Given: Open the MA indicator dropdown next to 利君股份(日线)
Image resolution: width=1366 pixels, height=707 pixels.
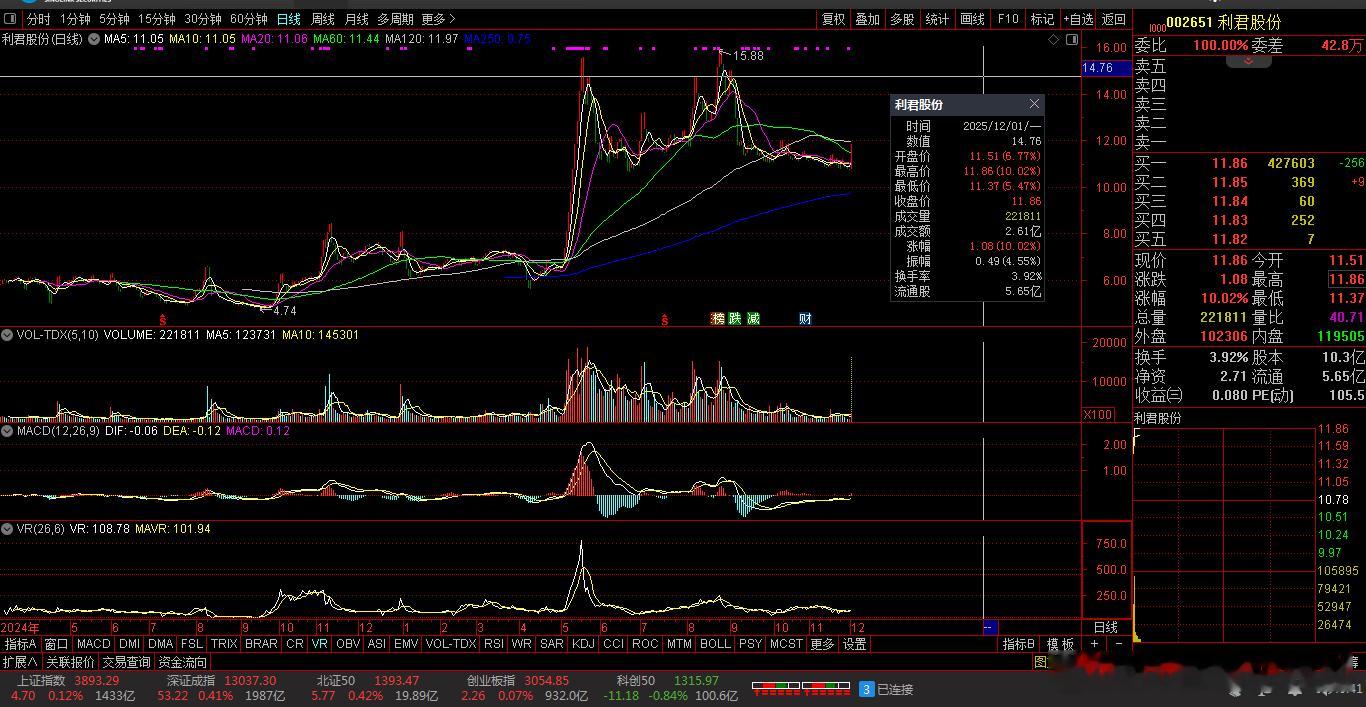Looking at the screenshot, I should tap(94, 39).
